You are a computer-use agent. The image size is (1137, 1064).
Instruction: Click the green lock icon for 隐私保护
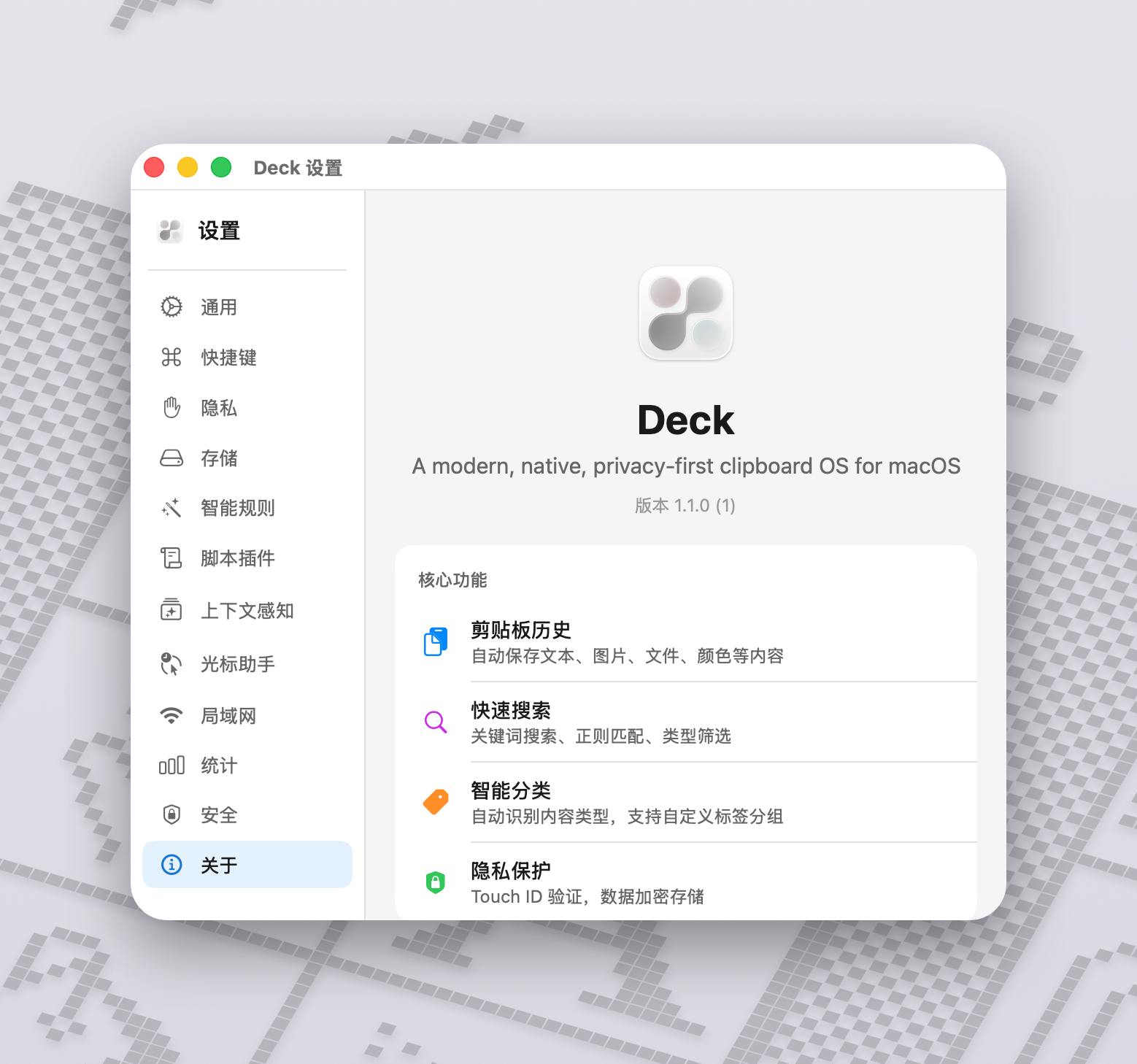point(436,882)
